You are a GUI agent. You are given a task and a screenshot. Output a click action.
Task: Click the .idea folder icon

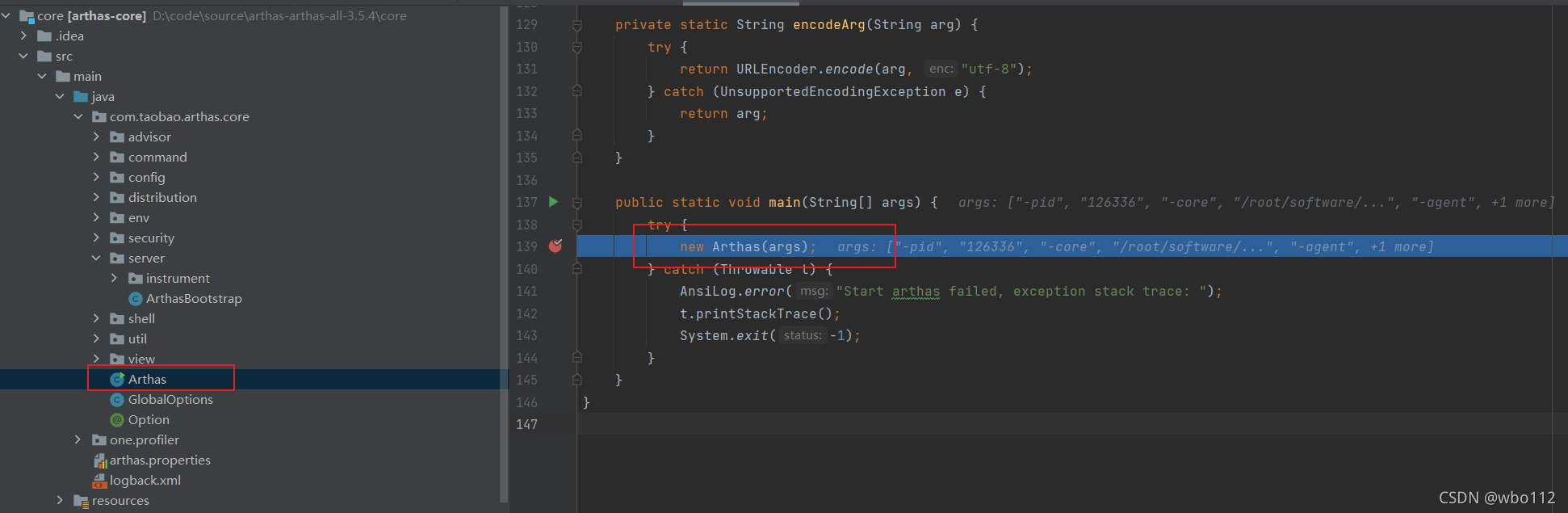click(45, 36)
